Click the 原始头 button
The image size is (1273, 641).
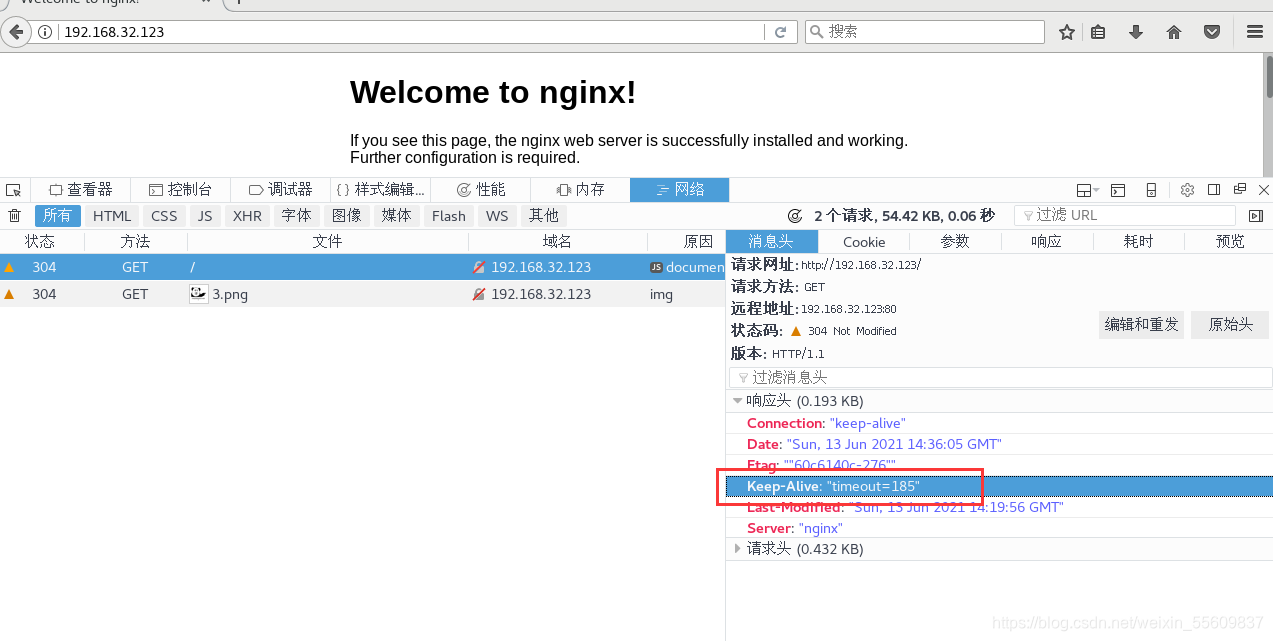tap(1230, 324)
